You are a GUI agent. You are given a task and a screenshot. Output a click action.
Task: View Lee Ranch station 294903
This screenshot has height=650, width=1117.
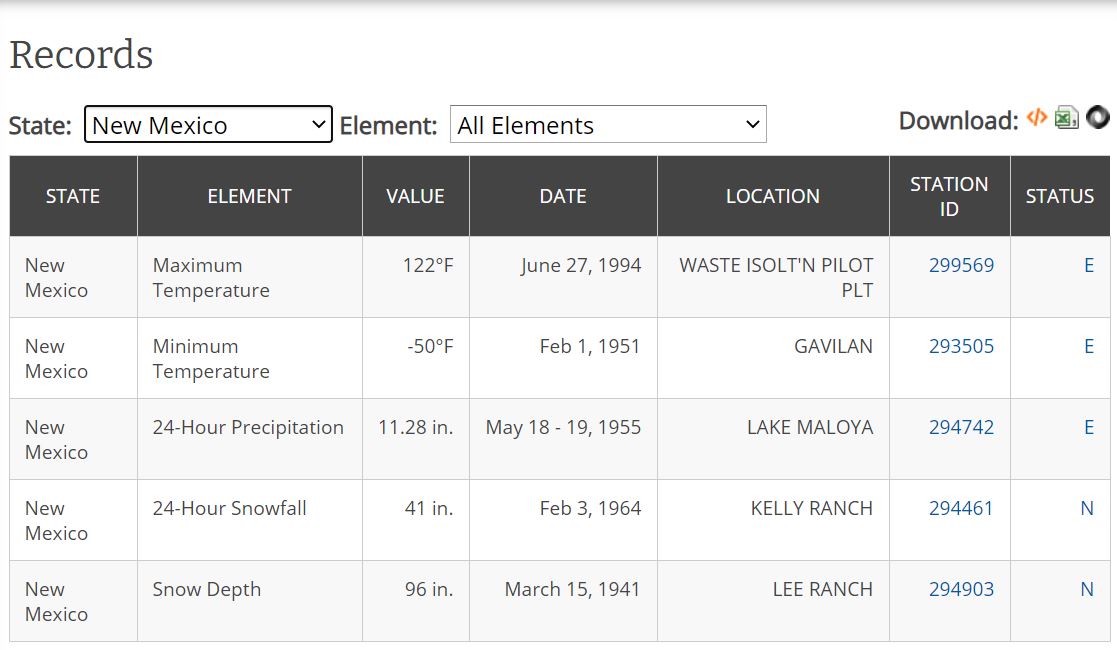click(x=961, y=589)
